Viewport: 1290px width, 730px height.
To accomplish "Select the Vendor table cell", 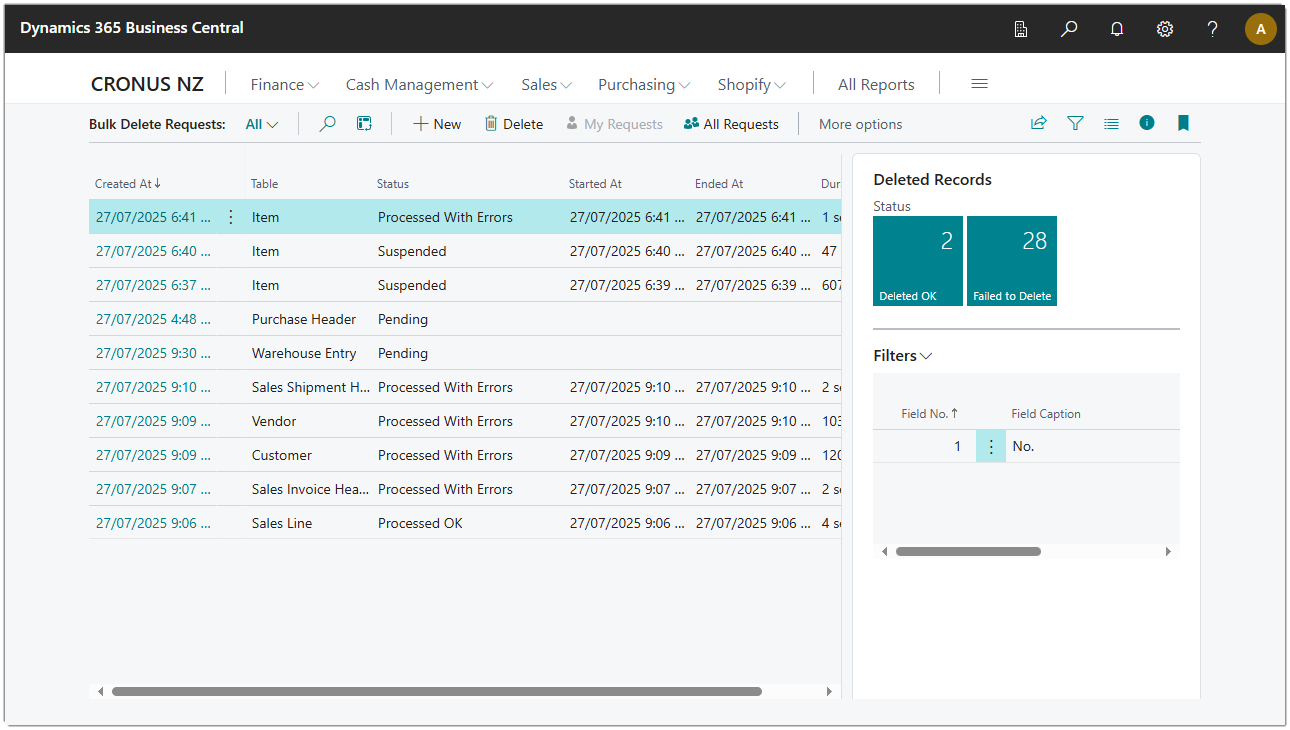I will (x=274, y=421).
